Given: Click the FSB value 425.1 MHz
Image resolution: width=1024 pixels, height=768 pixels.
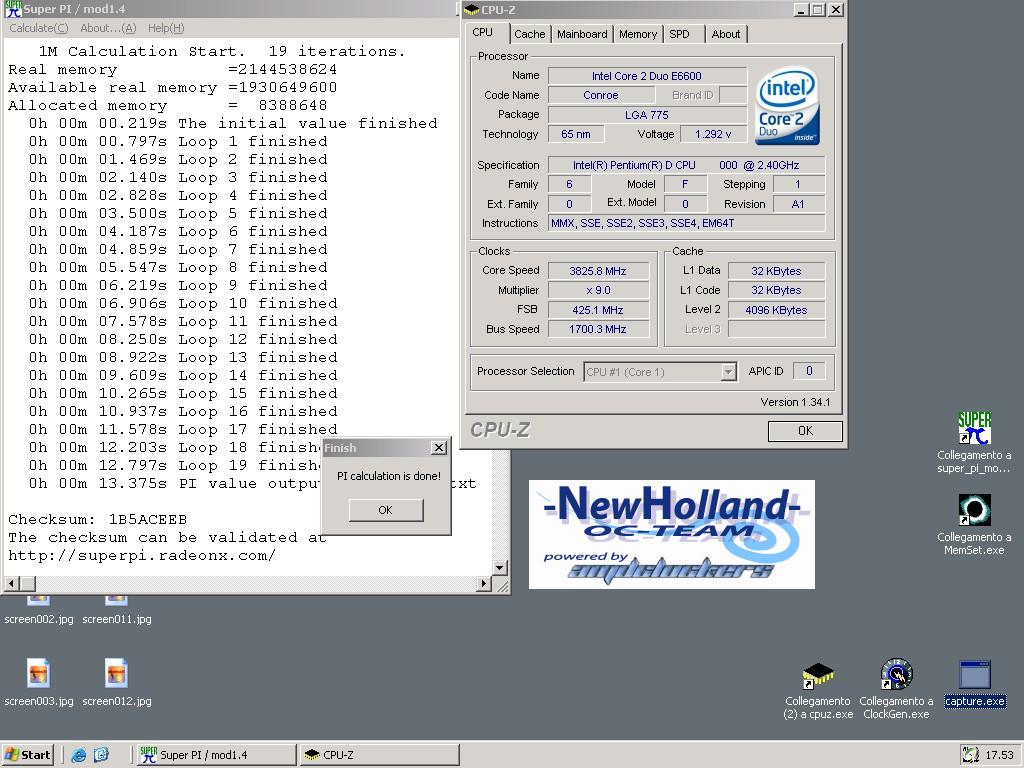Looking at the screenshot, I should [x=598, y=310].
